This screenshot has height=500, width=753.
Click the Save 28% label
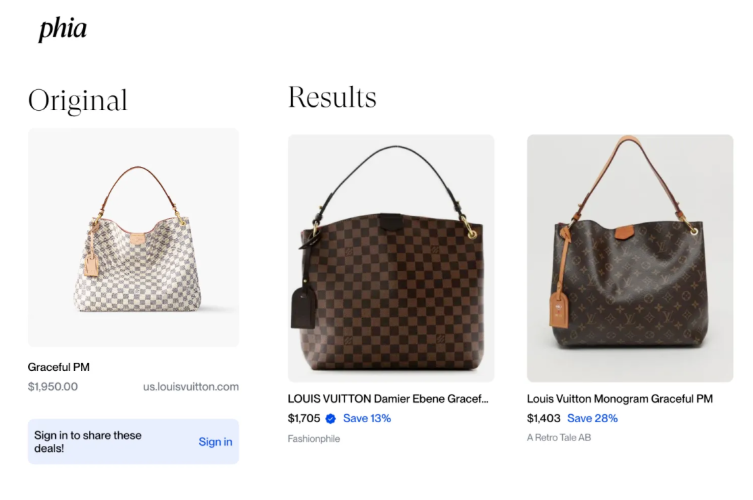[592, 418]
